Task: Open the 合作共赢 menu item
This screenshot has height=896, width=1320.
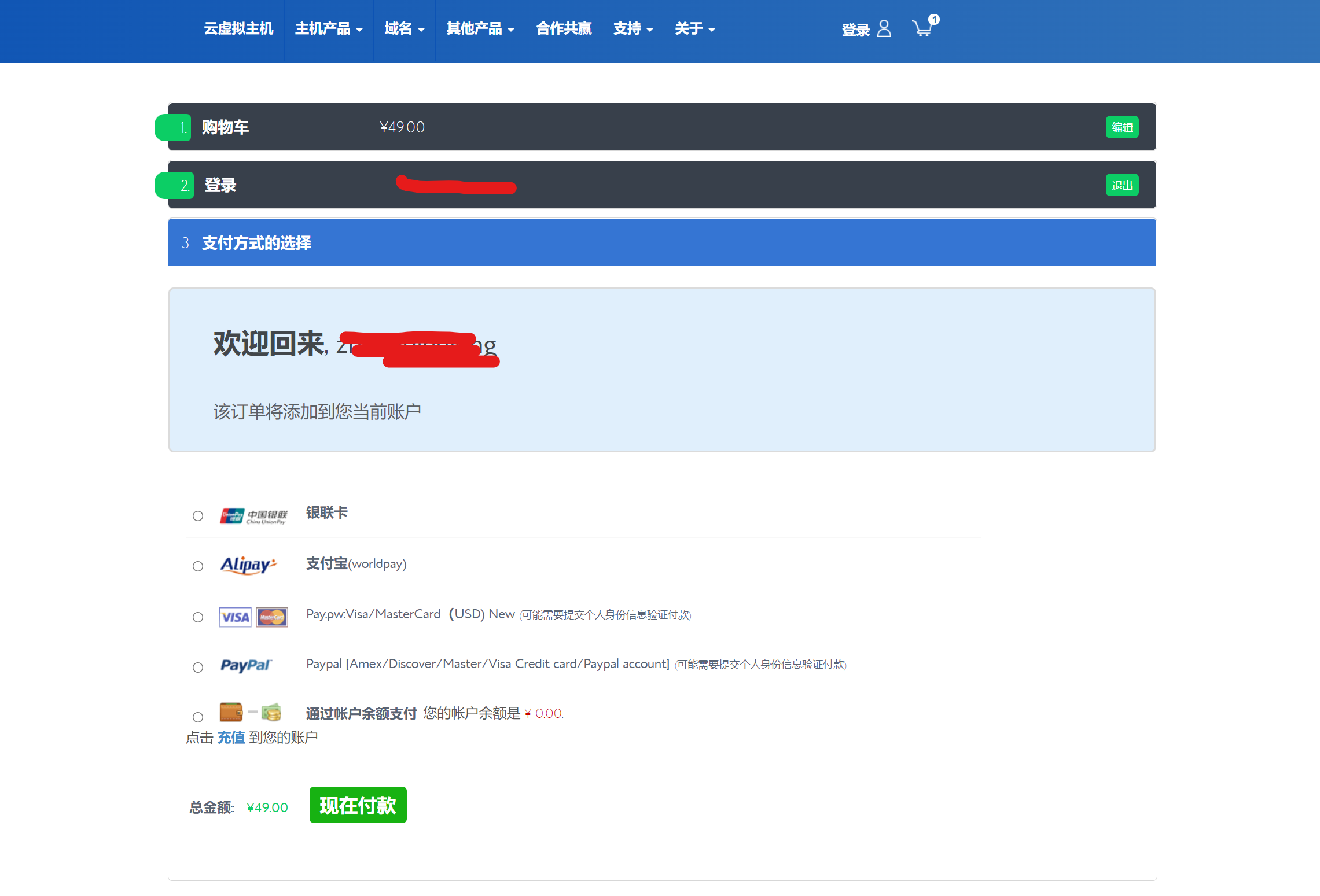Action: click(x=564, y=29)
